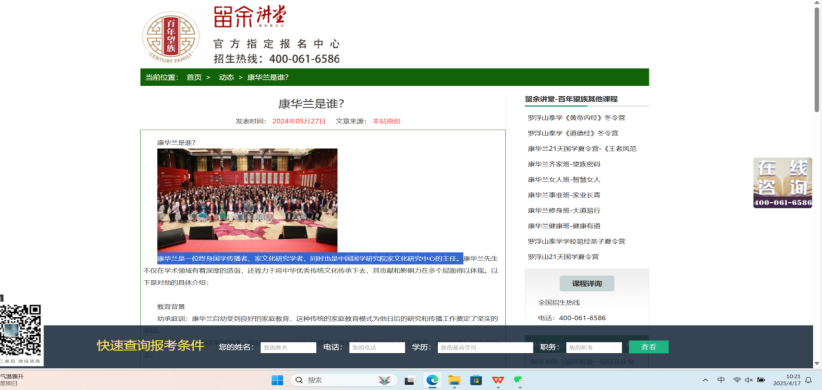The width and height of the screenshot is (822, 390).
Task: Click the 电话 phone input field
Action: [377, 347]
